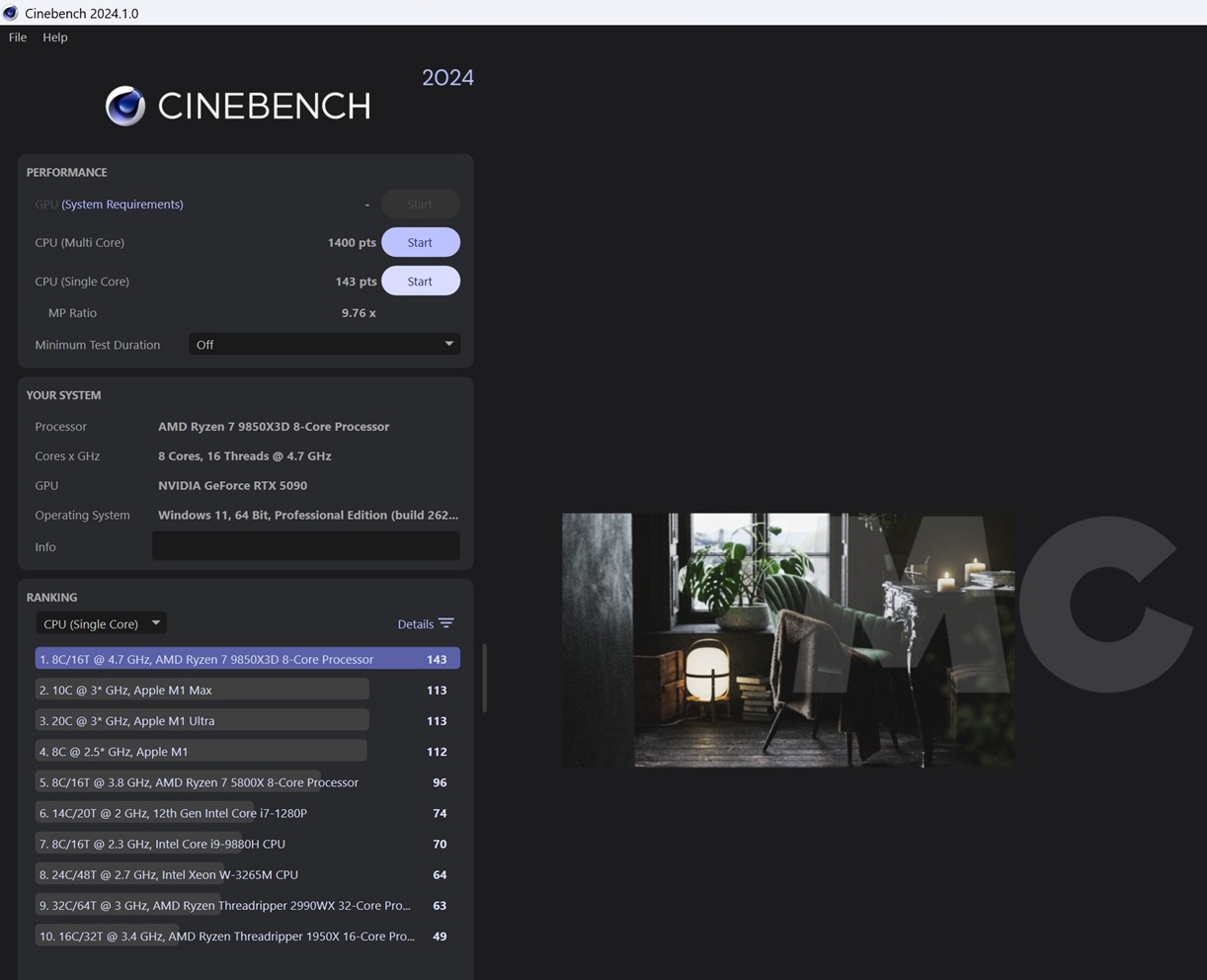Viewport: 1207px width, 980px height.
Task: Select the AMD Ryzen 7 9850X3D ranking entry
Action: 247,659
